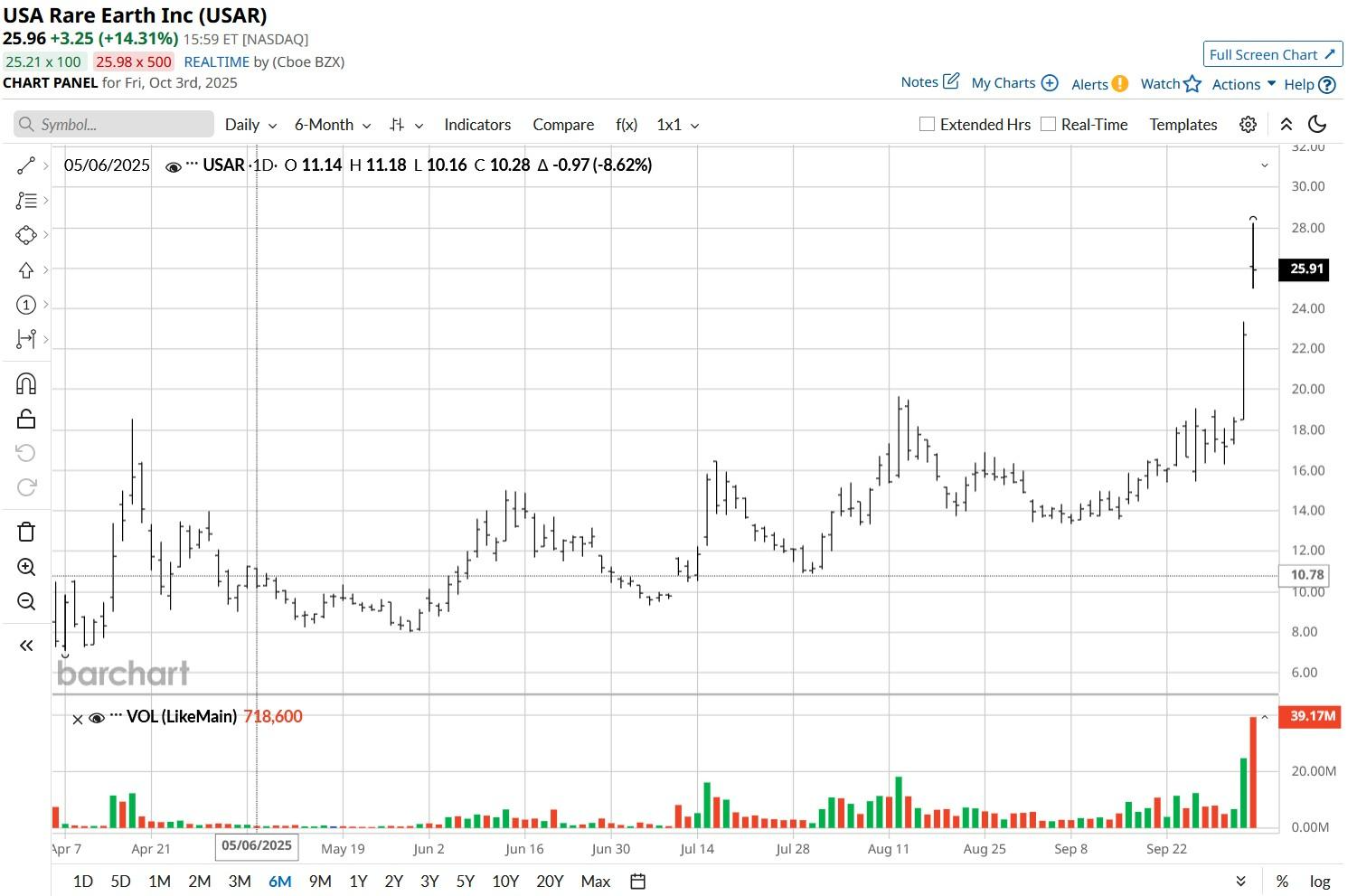Screen dimensions: 1357x896
Task: Open chart settings gear
Action: (x=1248, y=125)
